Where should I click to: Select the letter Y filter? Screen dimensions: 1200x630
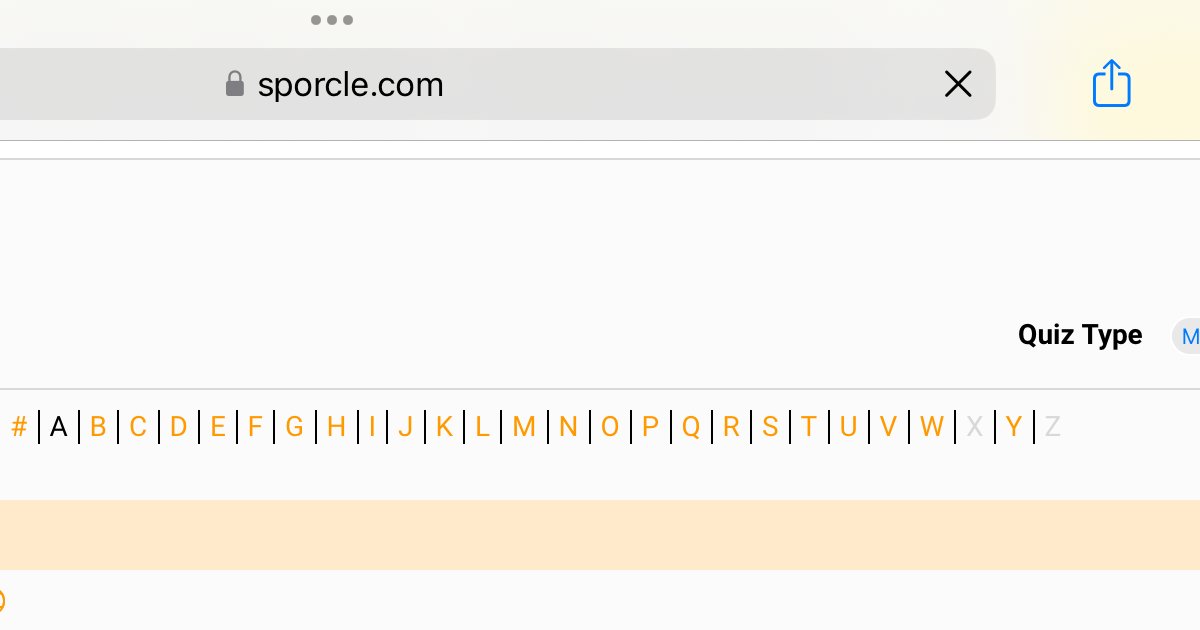click(1013, 427)
